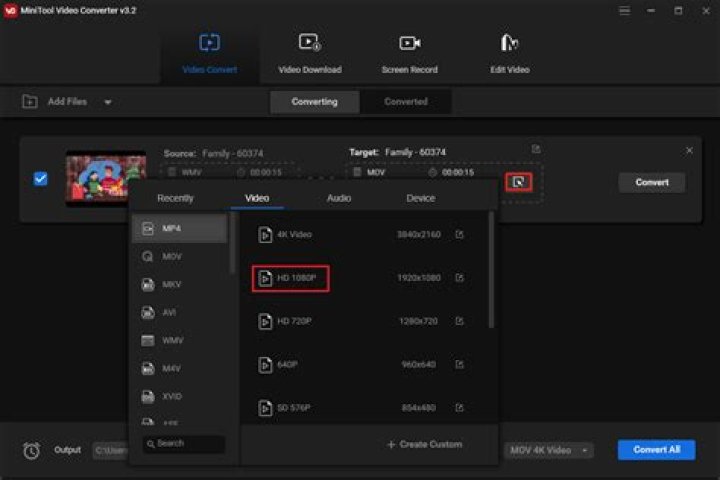Click the target duration 00:00:15
720x480 pixels.
pos(457,172)
